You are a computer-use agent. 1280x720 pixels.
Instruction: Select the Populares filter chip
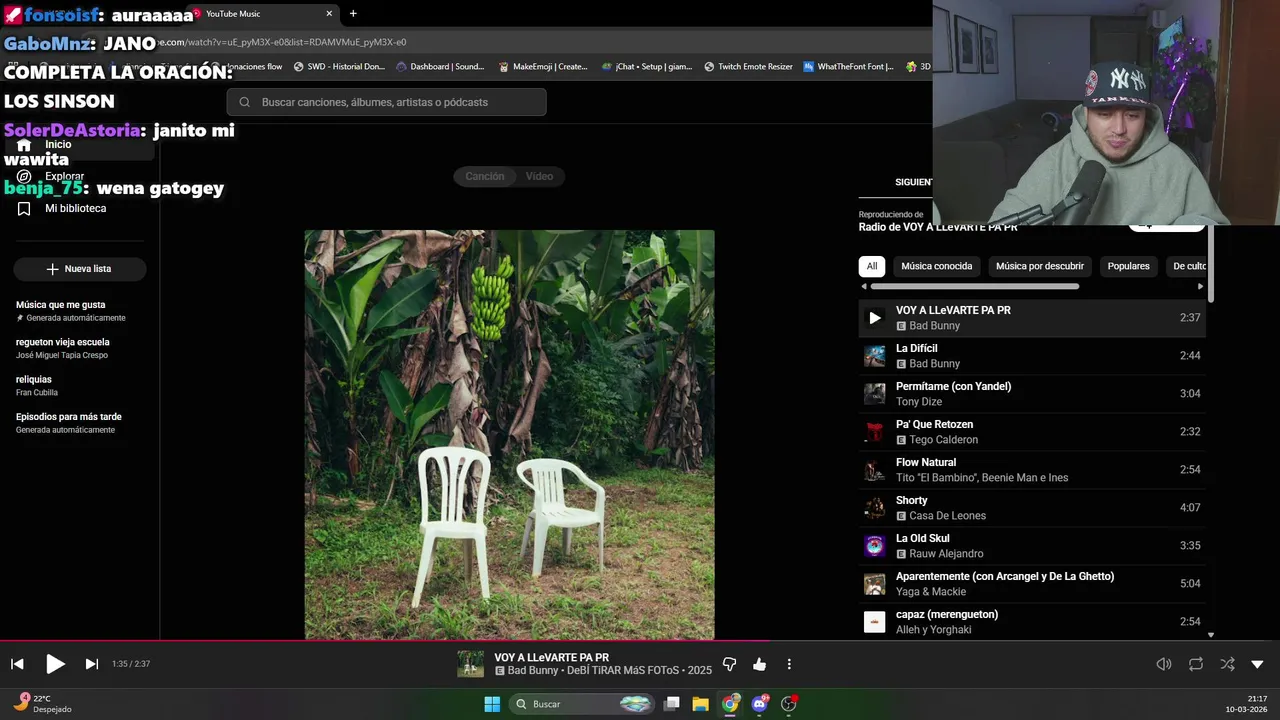tap(1128, 266)
